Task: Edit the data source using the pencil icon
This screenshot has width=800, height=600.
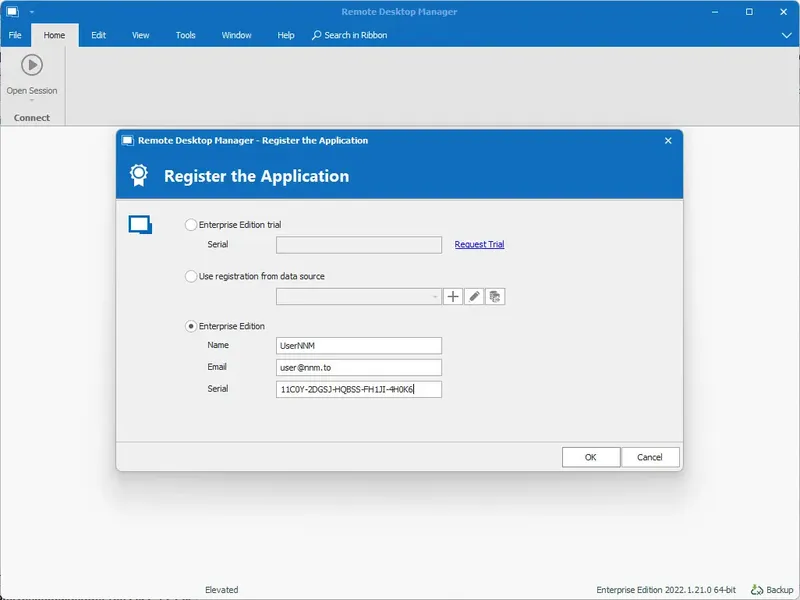Action: point(474,296)
